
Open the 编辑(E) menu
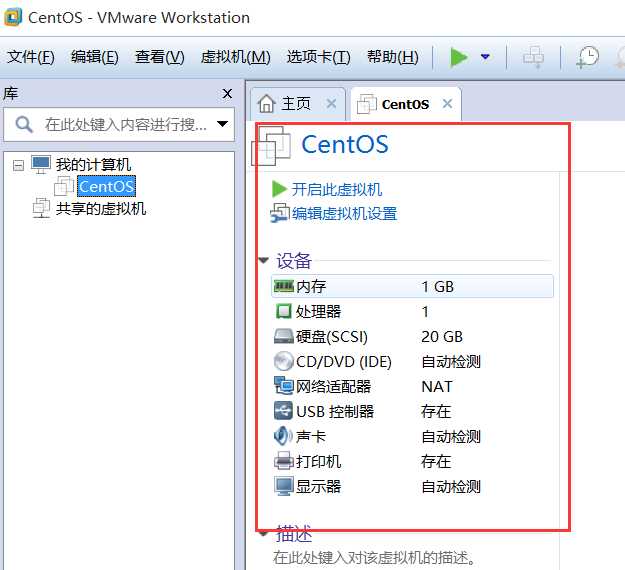tap(94, 57)
